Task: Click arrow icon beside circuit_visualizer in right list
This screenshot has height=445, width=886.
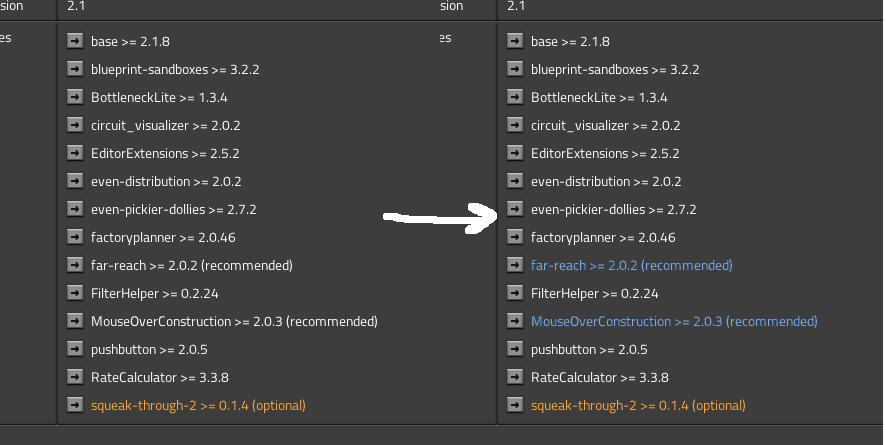Action: tap(515, 125)
